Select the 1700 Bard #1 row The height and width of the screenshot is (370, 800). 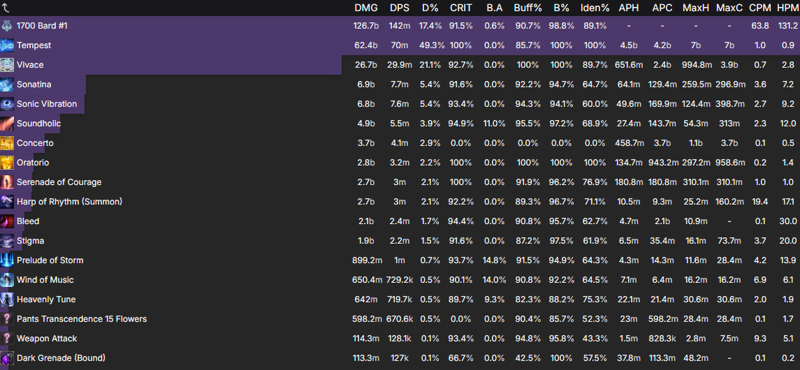click(400, 26)
